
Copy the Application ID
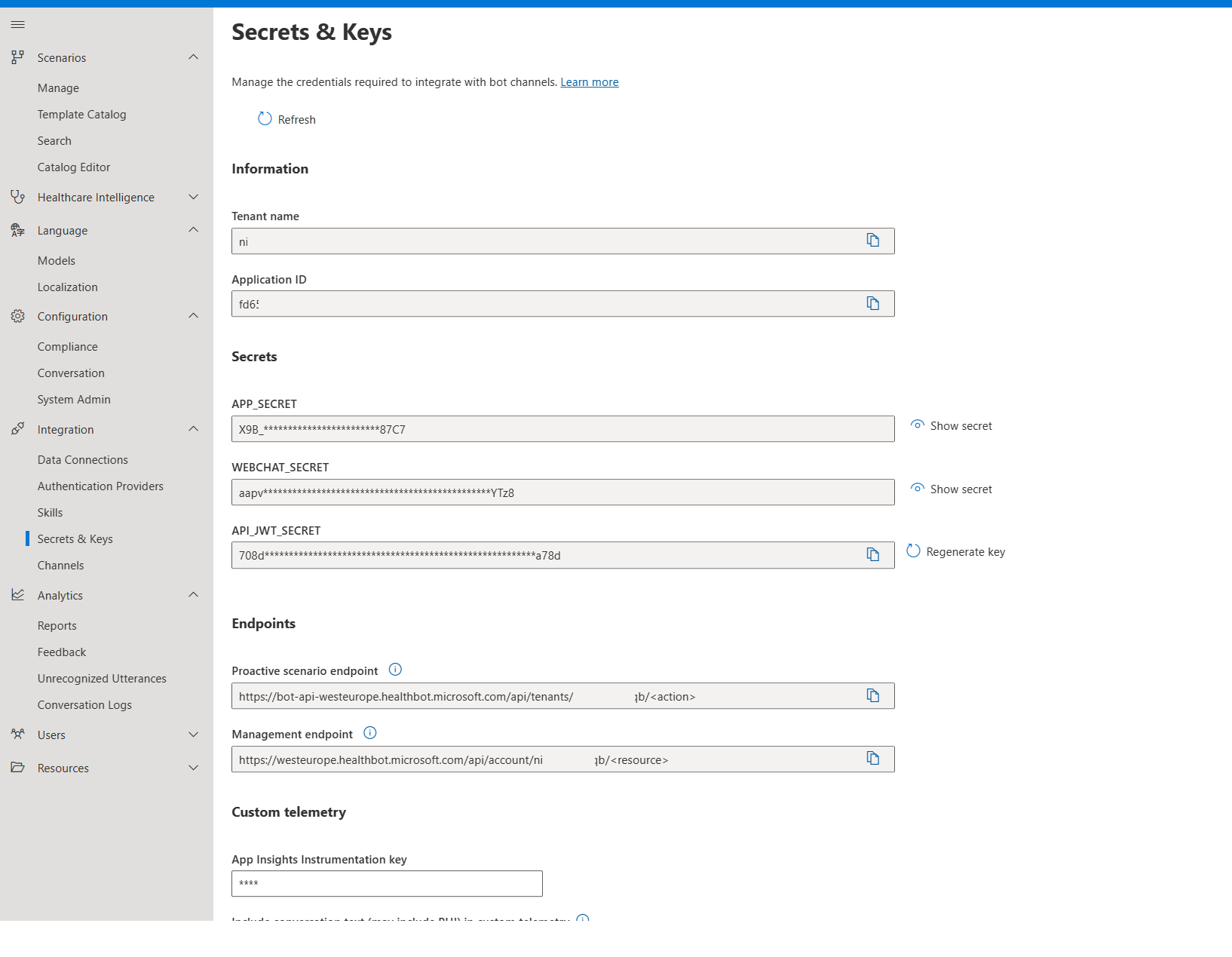click(872, 304)
